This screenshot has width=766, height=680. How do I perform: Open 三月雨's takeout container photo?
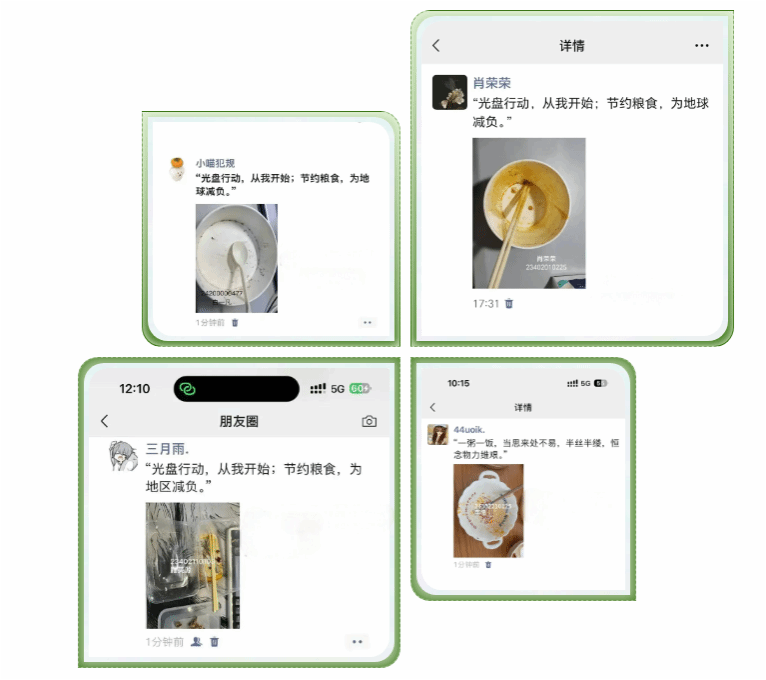click(193, 565)
